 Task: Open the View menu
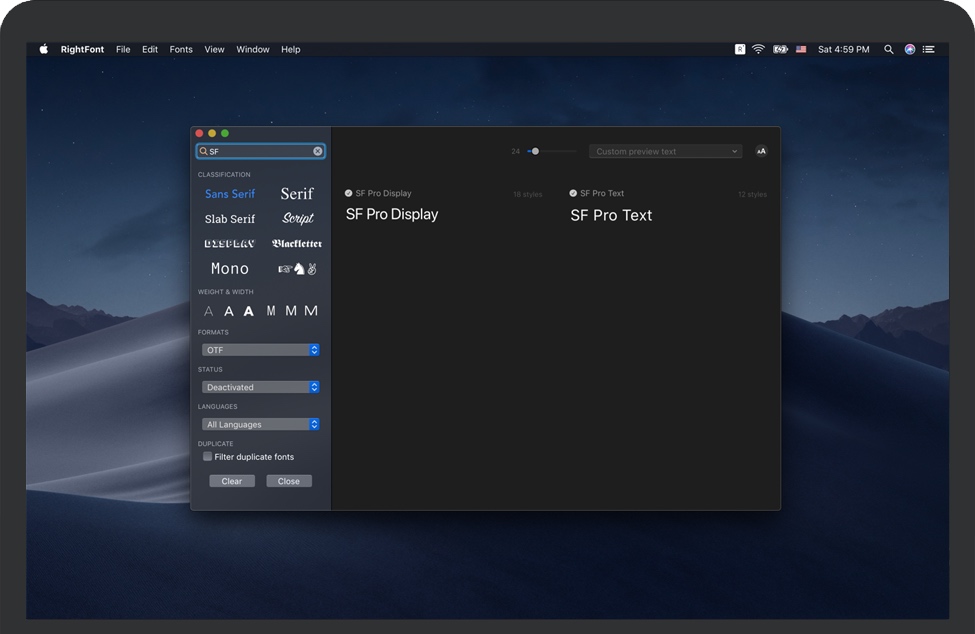[214, 49]
